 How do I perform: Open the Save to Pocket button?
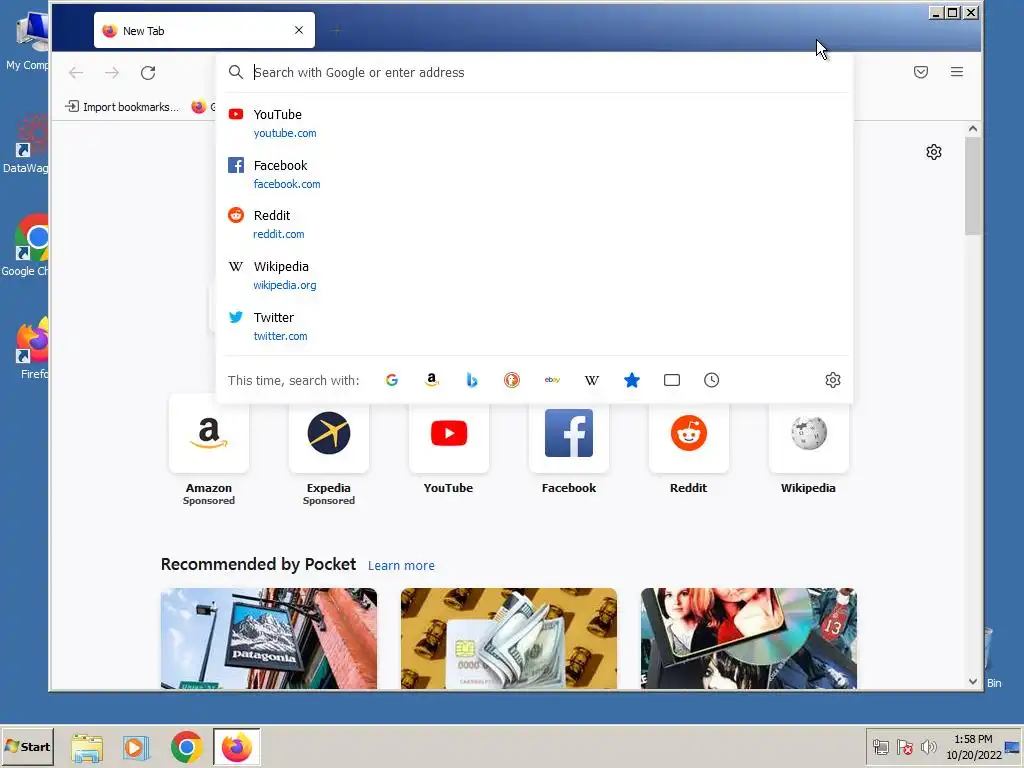921,72
